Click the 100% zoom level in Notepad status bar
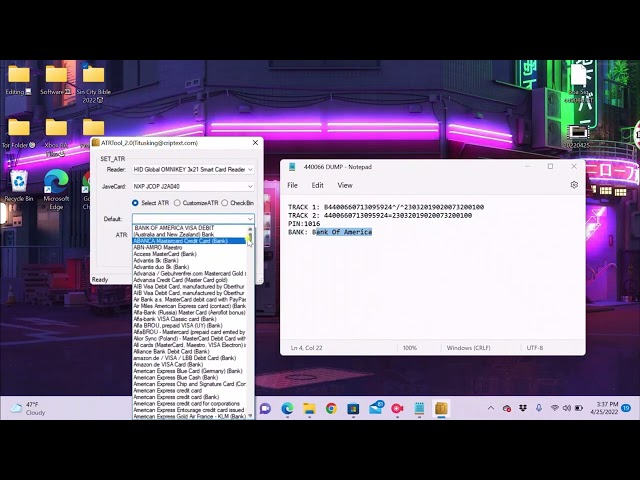The image size is (640, 480). pos(410,348)
